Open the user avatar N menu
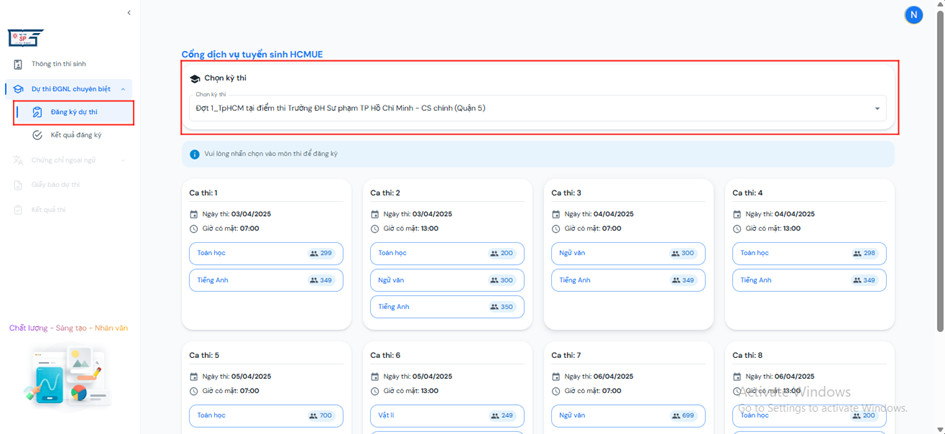The height and width of the screenshot is (434, 945). point(912,14)
